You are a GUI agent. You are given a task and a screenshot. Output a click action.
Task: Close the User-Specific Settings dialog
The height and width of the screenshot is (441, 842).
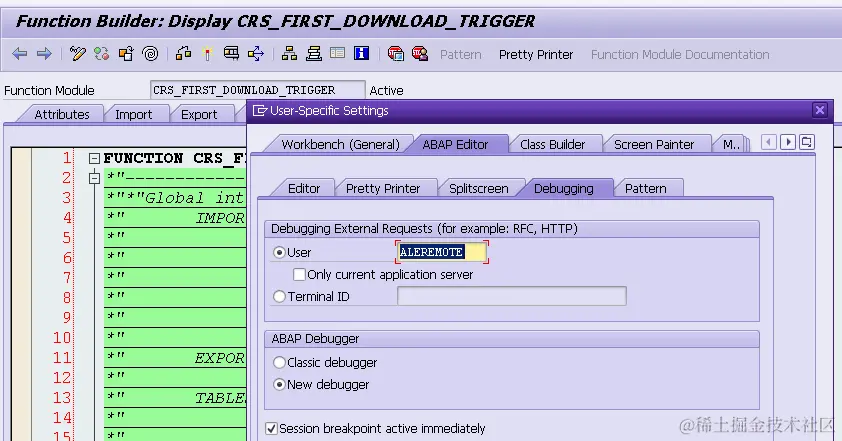coord(819,110)
